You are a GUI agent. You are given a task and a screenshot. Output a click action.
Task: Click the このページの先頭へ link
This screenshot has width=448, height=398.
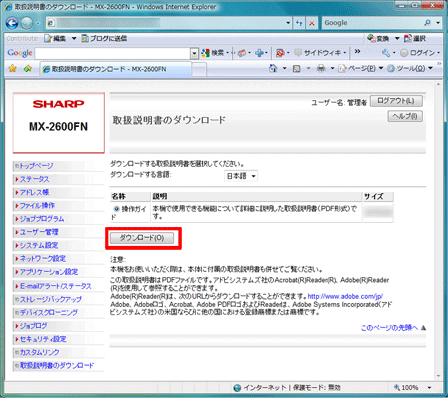click(x=389, y=328)
